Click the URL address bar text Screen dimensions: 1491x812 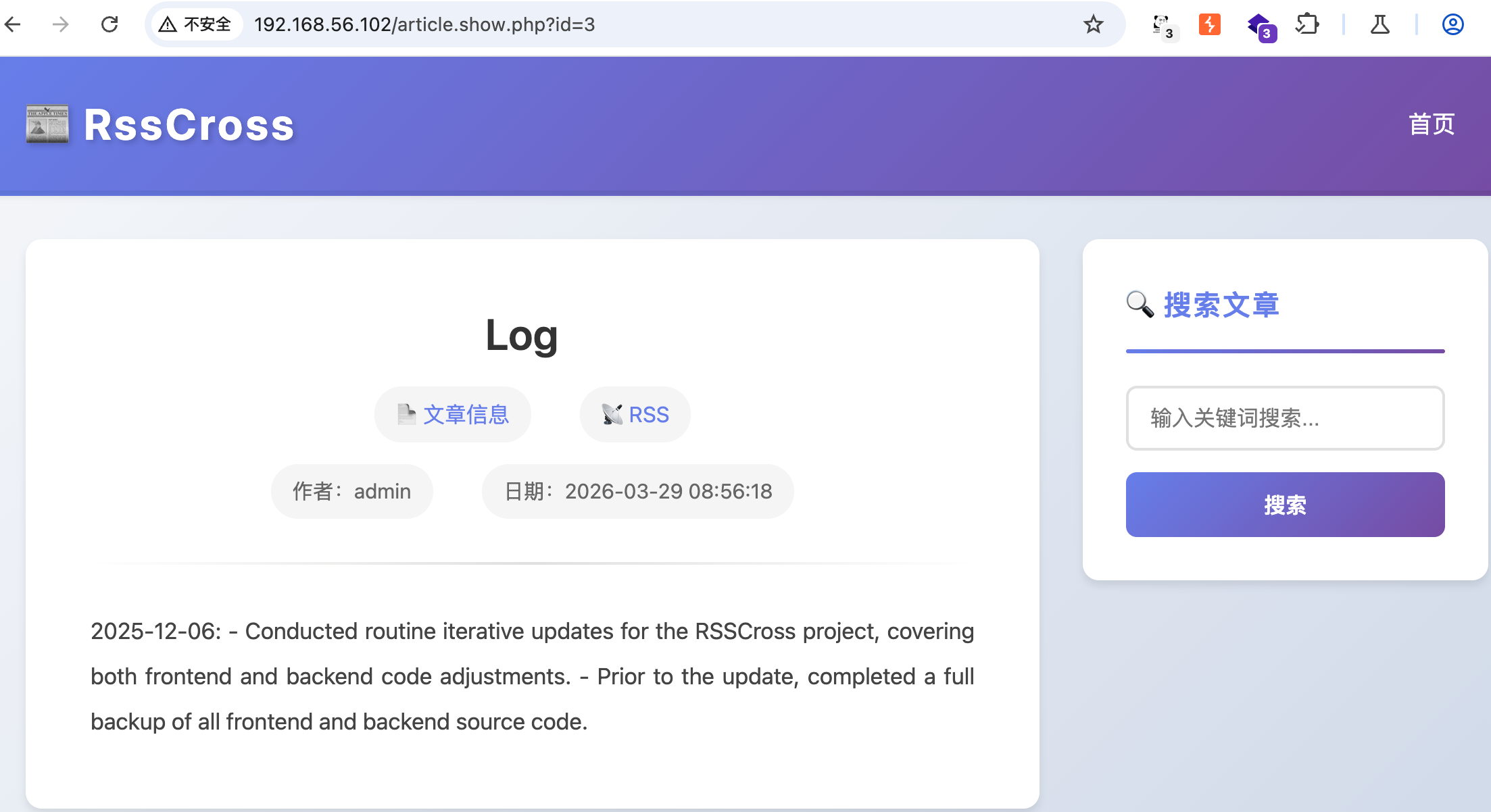tap(424, 25)
